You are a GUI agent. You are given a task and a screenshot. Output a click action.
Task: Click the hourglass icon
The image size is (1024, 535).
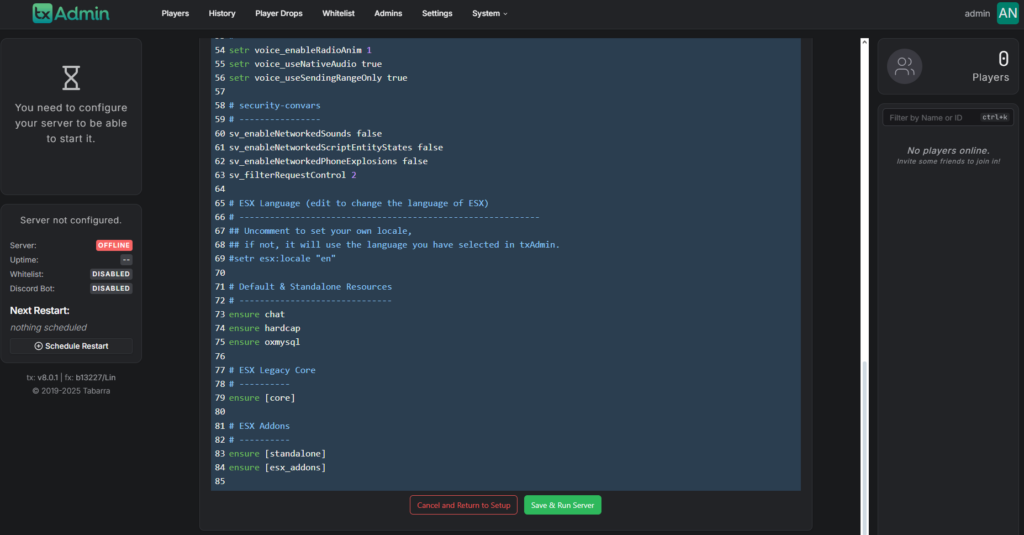[x=71, y=78]
